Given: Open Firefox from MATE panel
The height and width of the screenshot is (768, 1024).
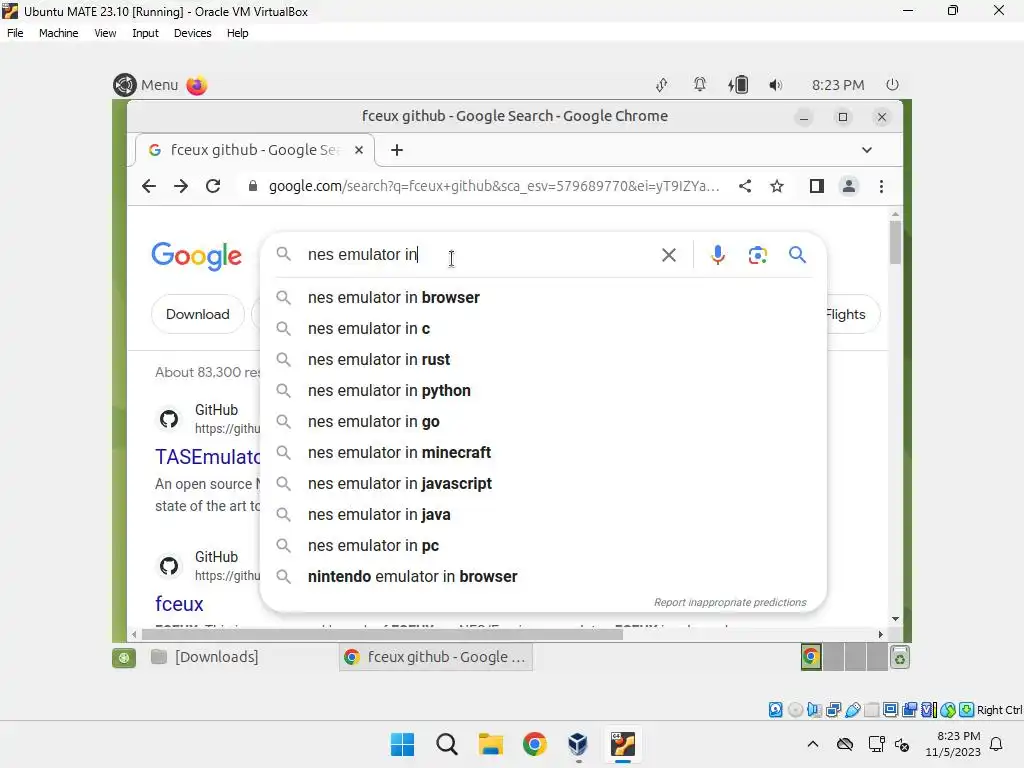Looking at the screenshot, I should click(197, 85).
